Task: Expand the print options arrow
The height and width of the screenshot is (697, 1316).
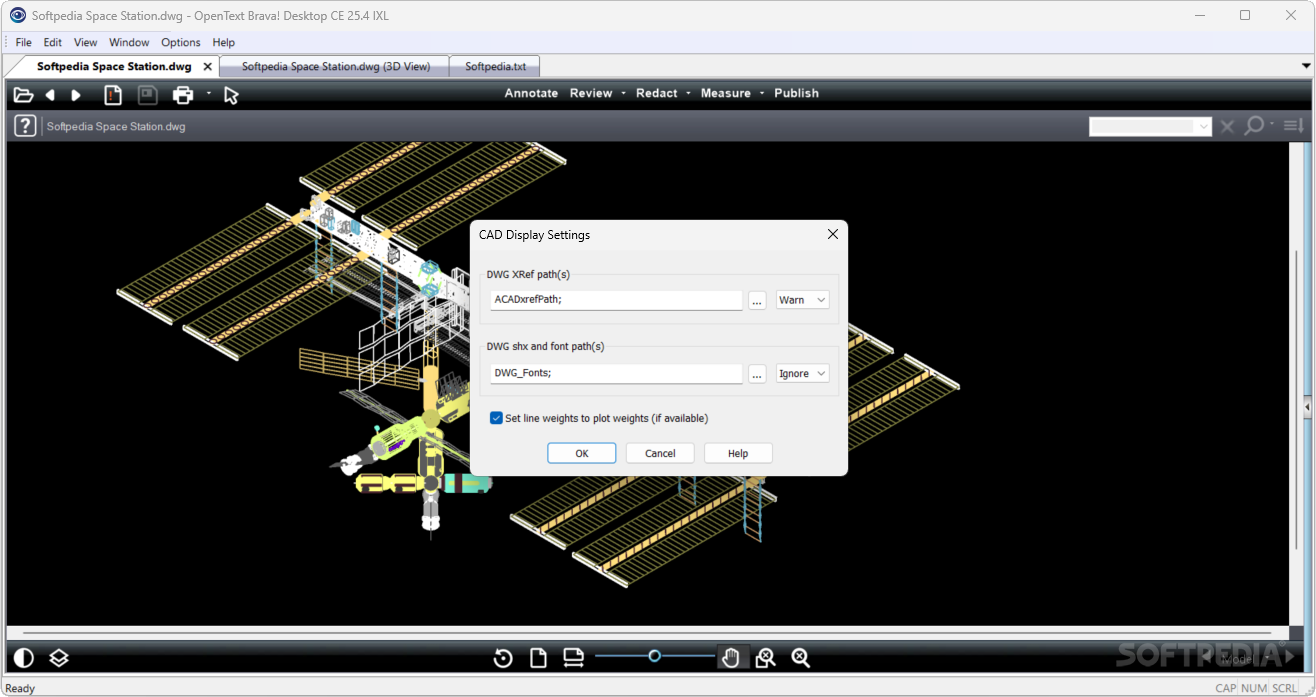Action: click(209, 93)
